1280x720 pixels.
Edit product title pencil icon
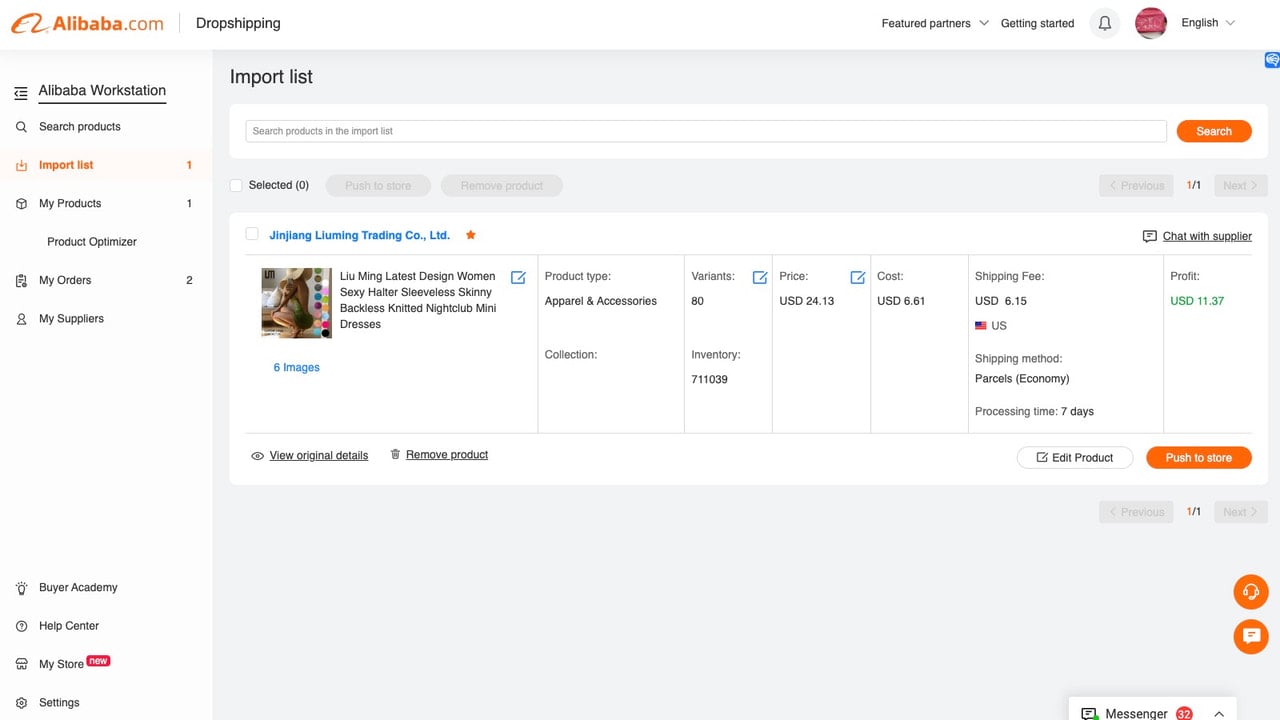point(518,277)
